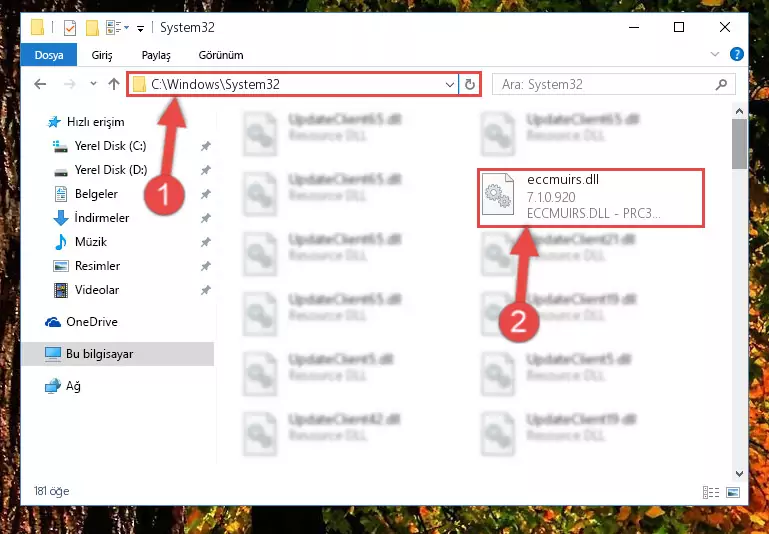The width and height of the screenshot is (769, 534).
Task: Open Videolar folder in sidebar
Action: [x=97, y=290]
